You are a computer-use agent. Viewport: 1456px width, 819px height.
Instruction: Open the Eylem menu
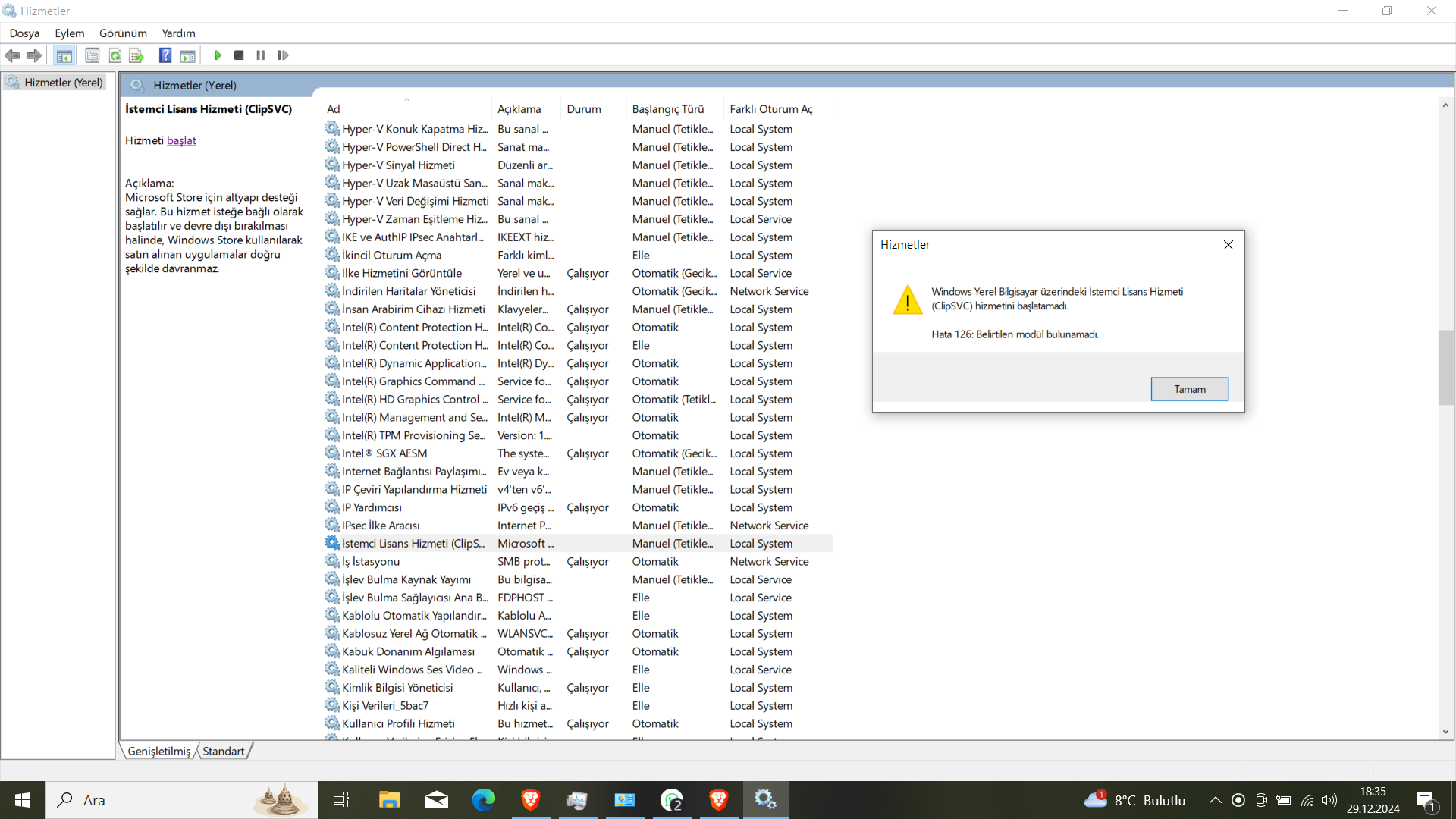[x=69, y=33]
